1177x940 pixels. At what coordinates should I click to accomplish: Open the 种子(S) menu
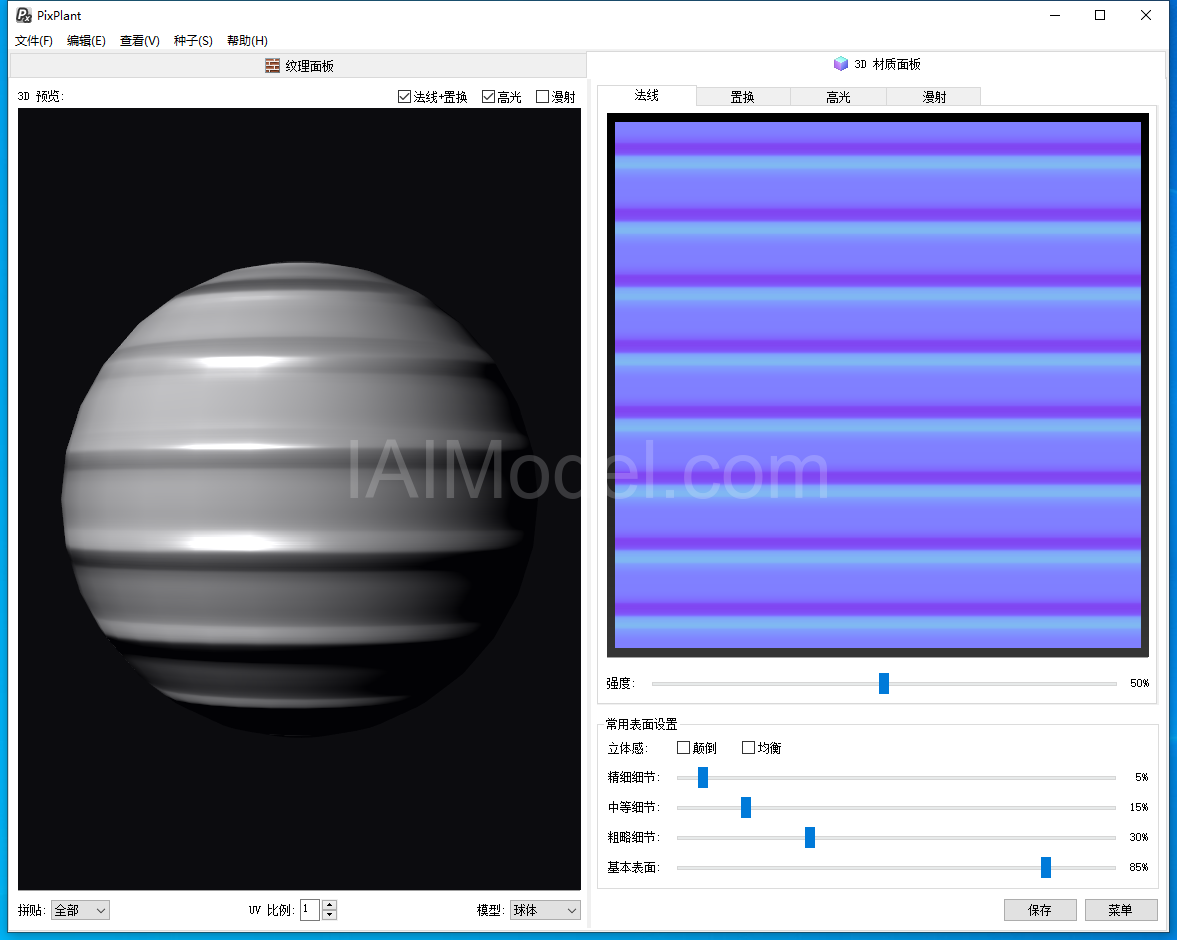[x=193, y=41]
